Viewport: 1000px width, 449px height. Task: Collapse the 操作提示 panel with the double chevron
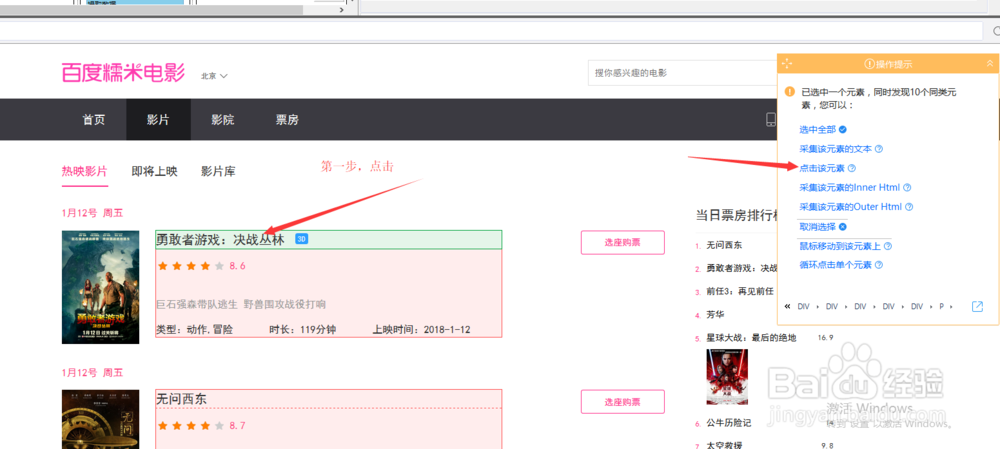[989, 64]
